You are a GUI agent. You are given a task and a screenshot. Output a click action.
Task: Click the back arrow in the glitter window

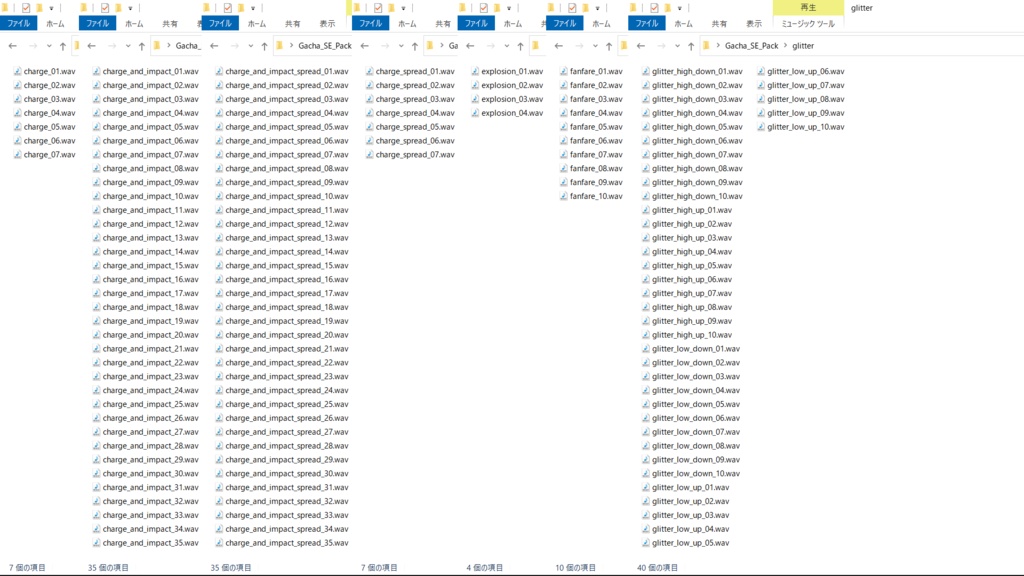pos(641,46)
